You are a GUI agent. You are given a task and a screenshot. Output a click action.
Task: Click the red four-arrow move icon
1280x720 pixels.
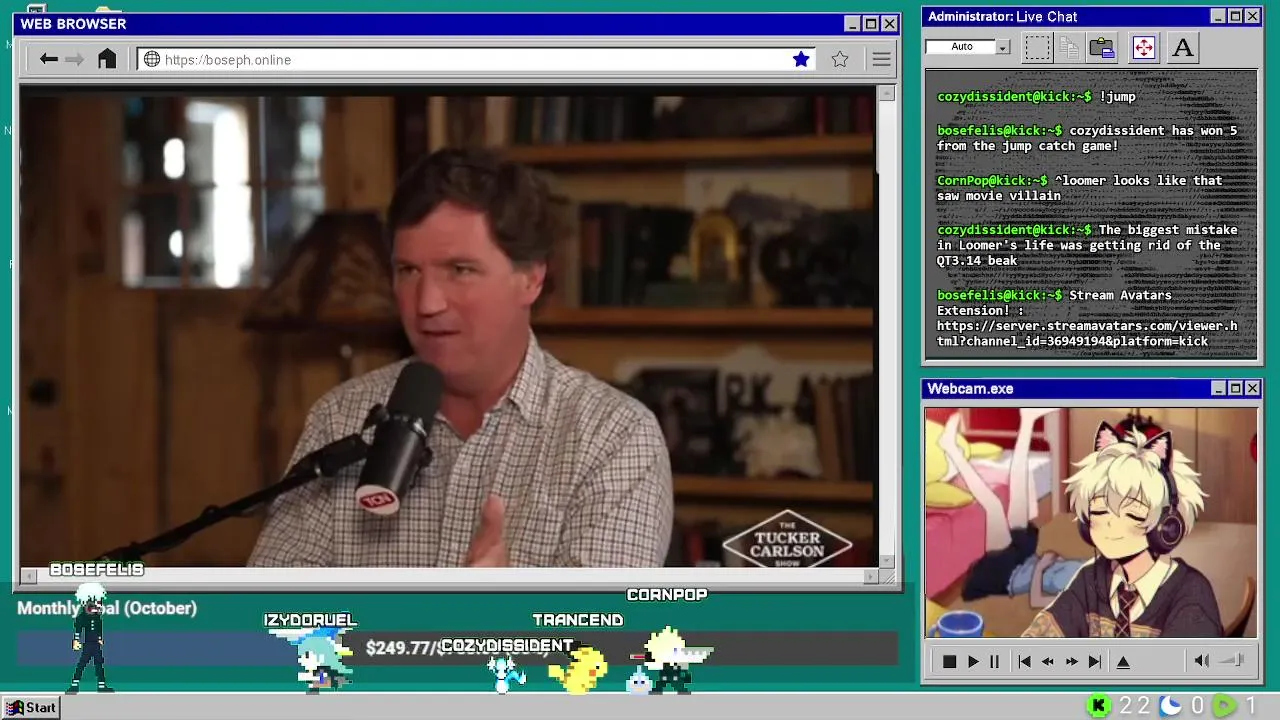pos(1143,47)
